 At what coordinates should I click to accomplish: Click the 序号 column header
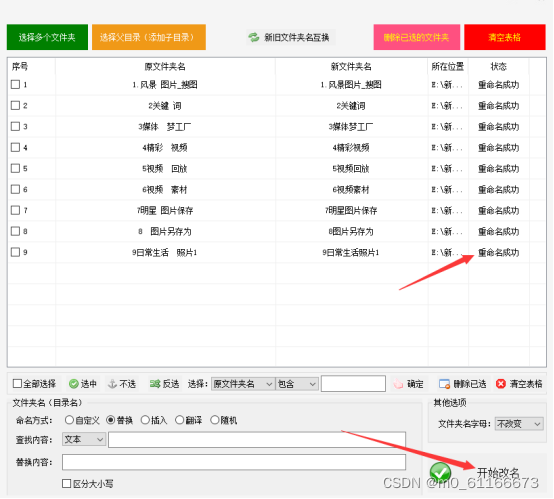point(20,66)
